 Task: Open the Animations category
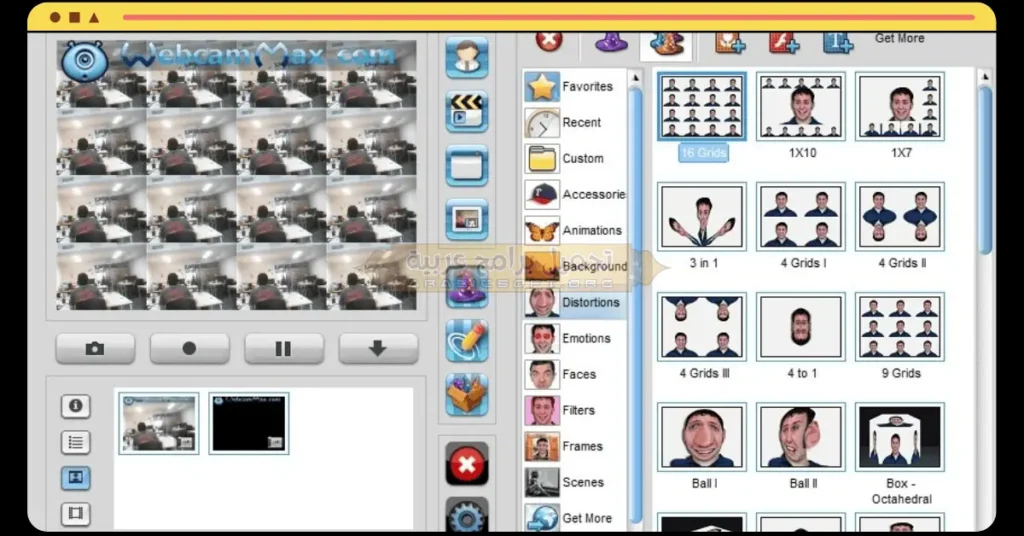coord(575,230)
